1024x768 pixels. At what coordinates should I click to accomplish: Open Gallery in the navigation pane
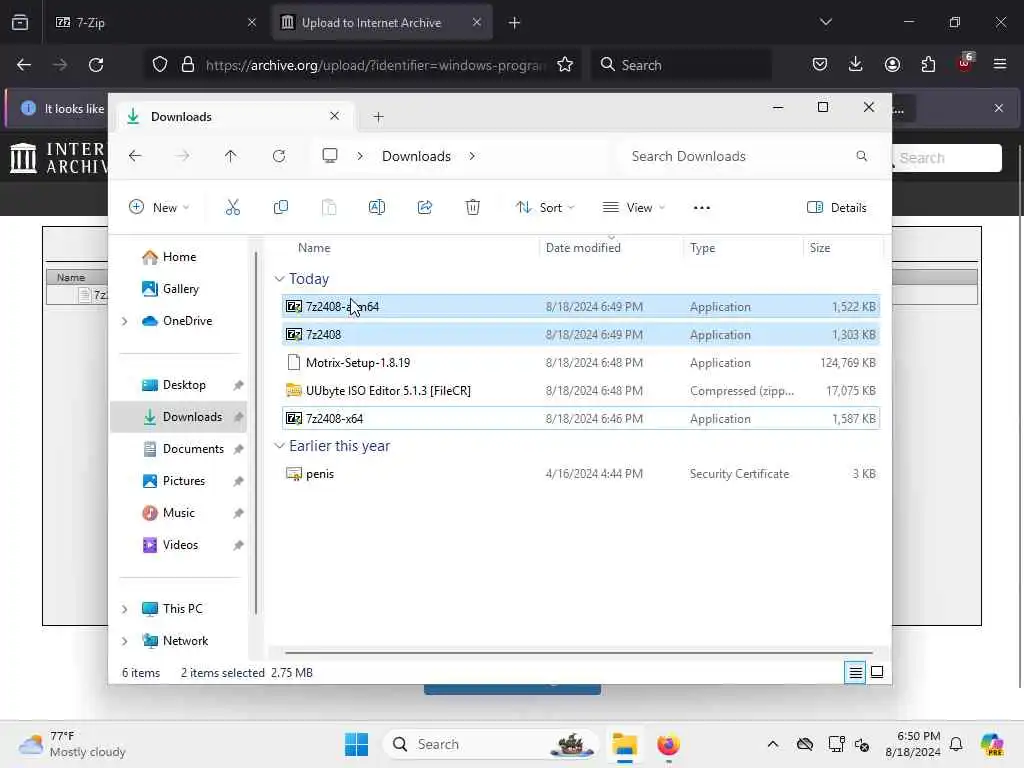click(170, 289)
